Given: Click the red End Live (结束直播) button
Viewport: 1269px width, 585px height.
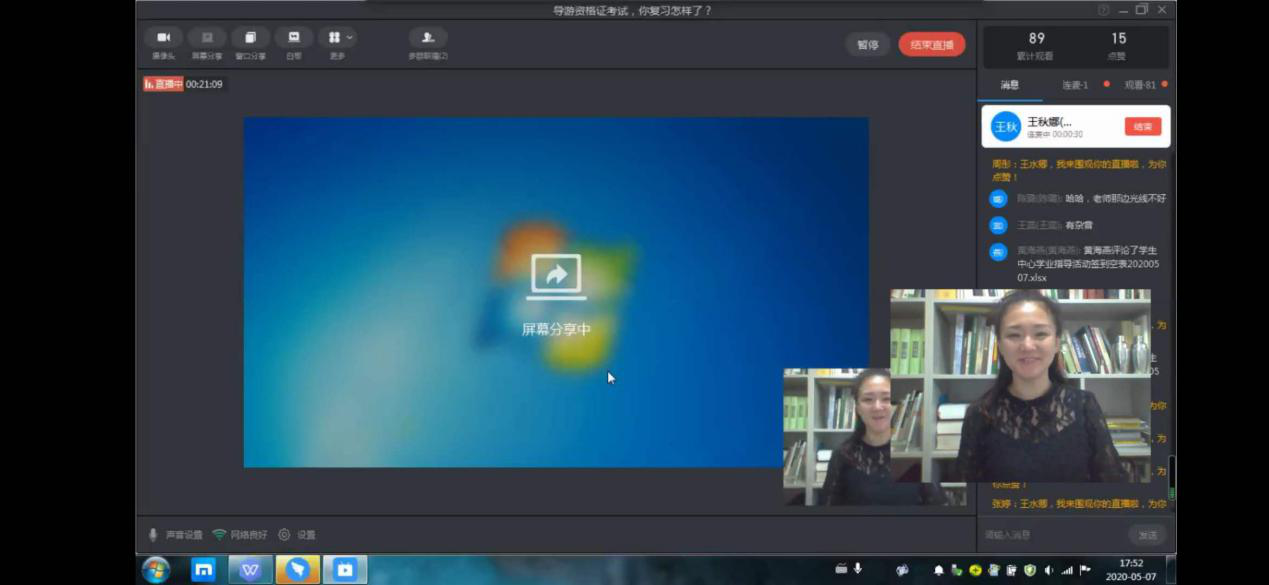Looking at the screenshot, I should 931,45.
